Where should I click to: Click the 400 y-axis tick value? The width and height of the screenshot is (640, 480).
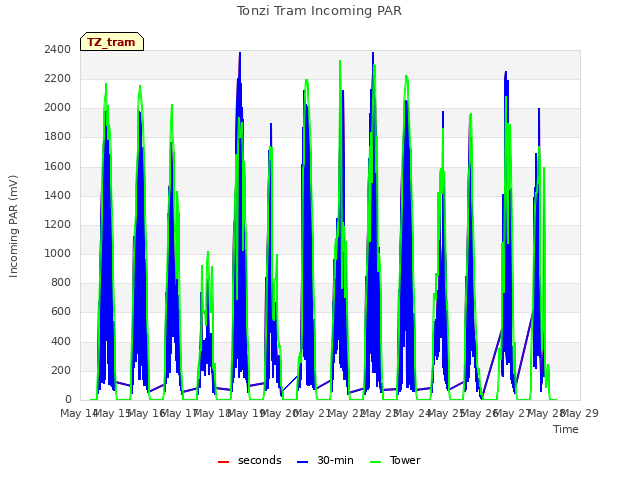point(61,341)
